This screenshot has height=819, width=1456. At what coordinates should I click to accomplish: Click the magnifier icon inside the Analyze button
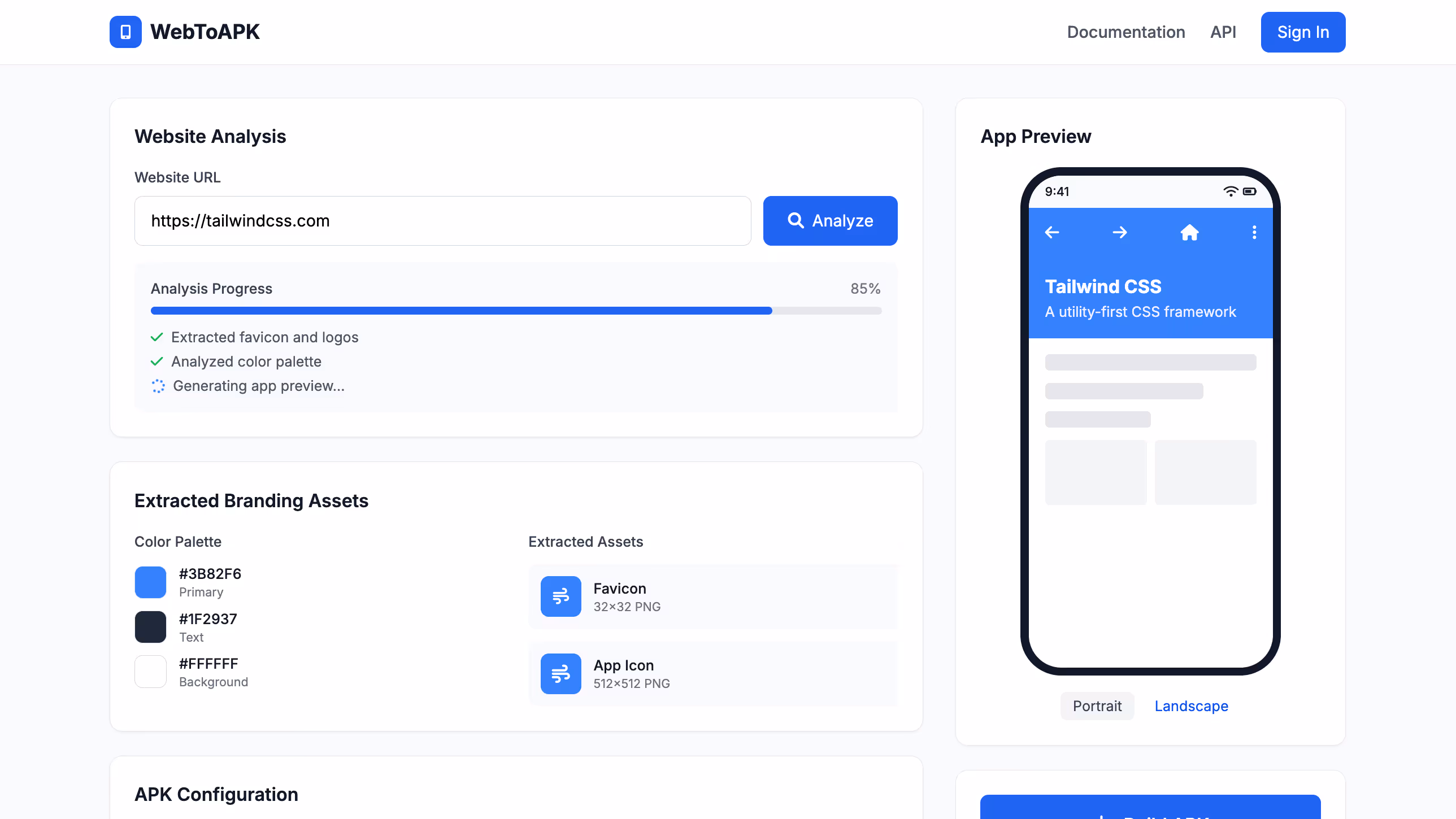coord(797,220)
